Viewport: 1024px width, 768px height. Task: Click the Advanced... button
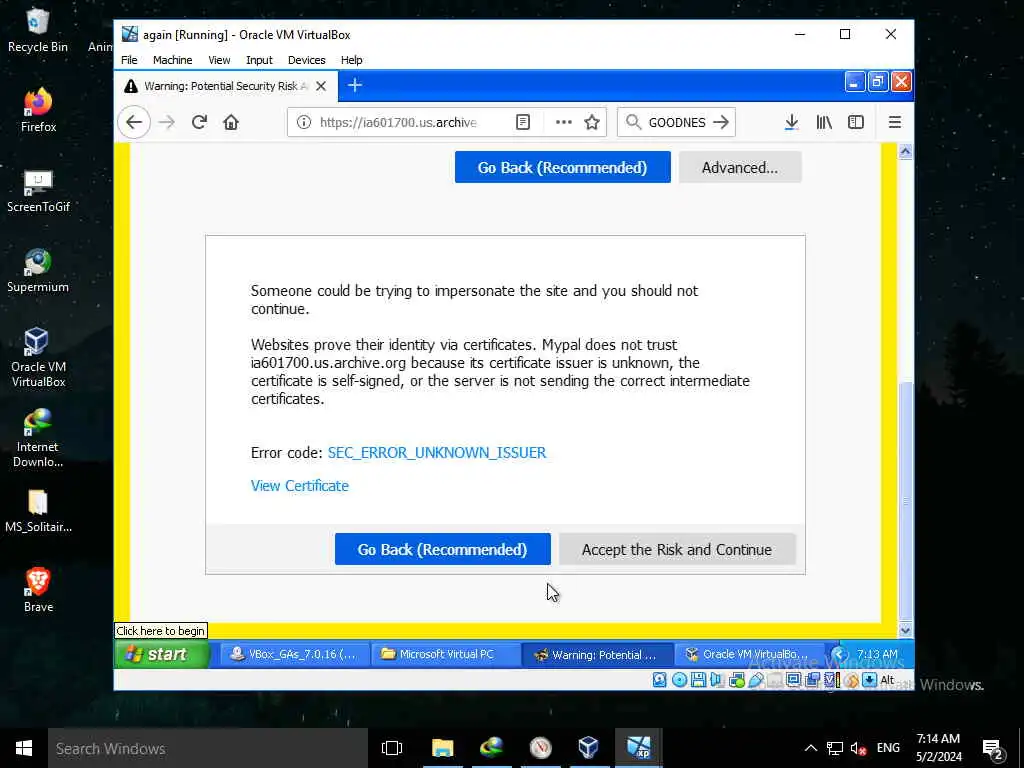coord(740,167)
